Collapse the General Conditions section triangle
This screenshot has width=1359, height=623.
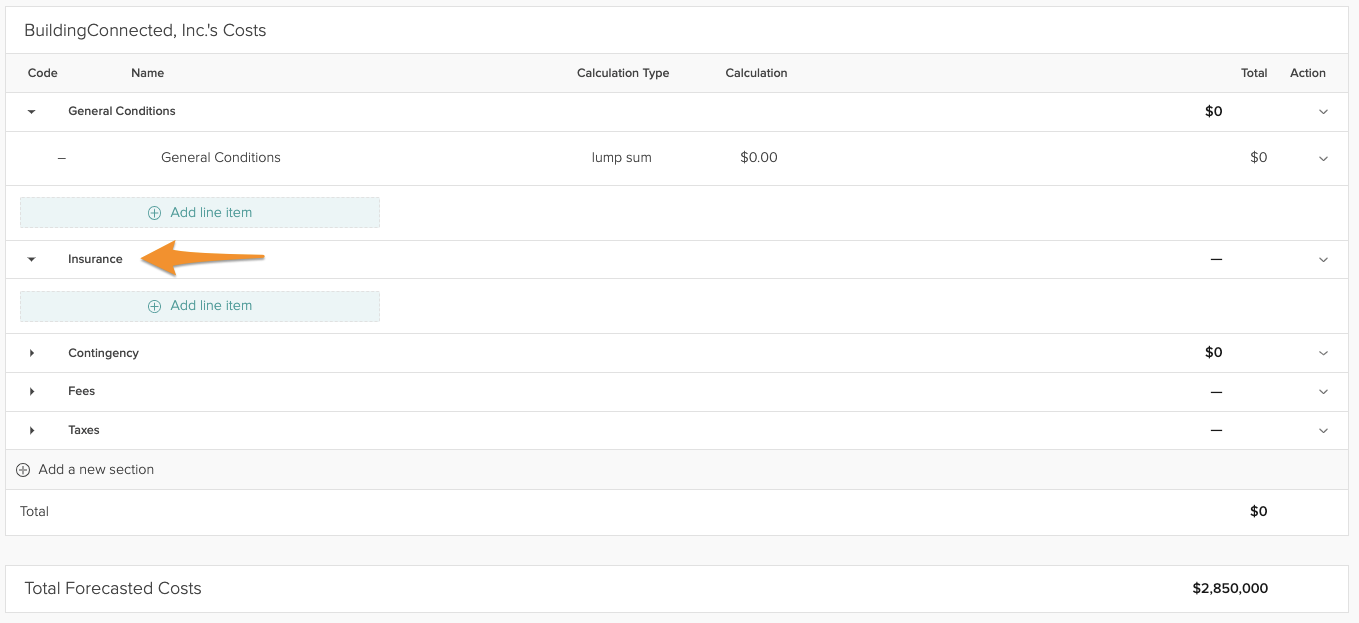tap(32, 112)
